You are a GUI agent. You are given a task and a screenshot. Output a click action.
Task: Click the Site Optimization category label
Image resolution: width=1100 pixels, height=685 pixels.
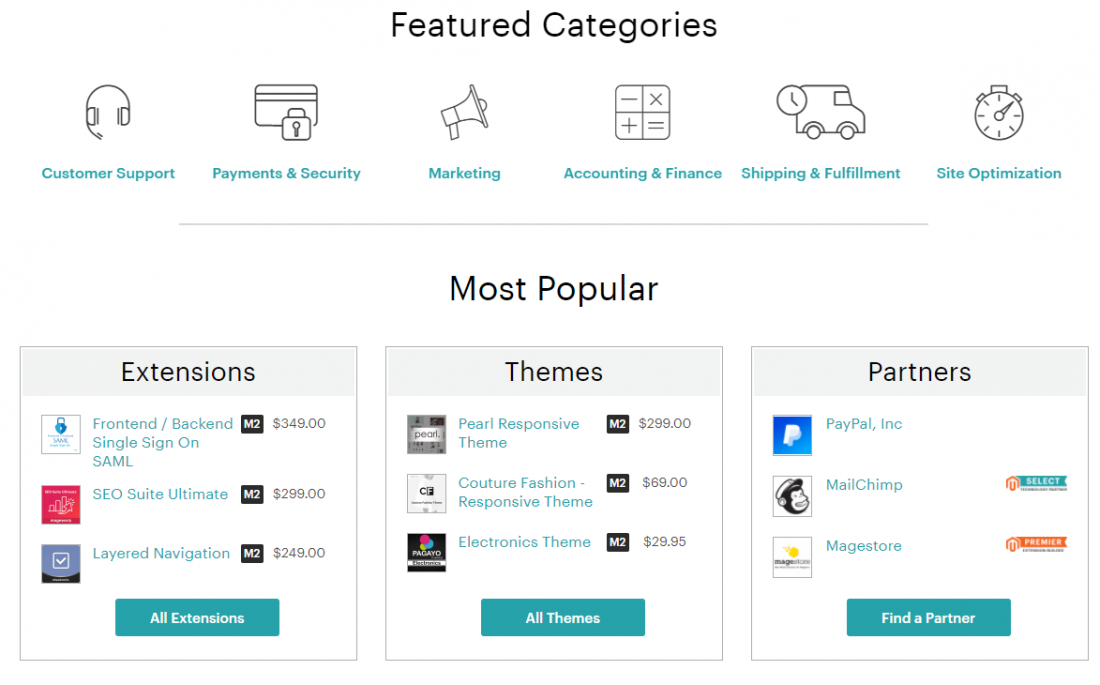[999, 173]
